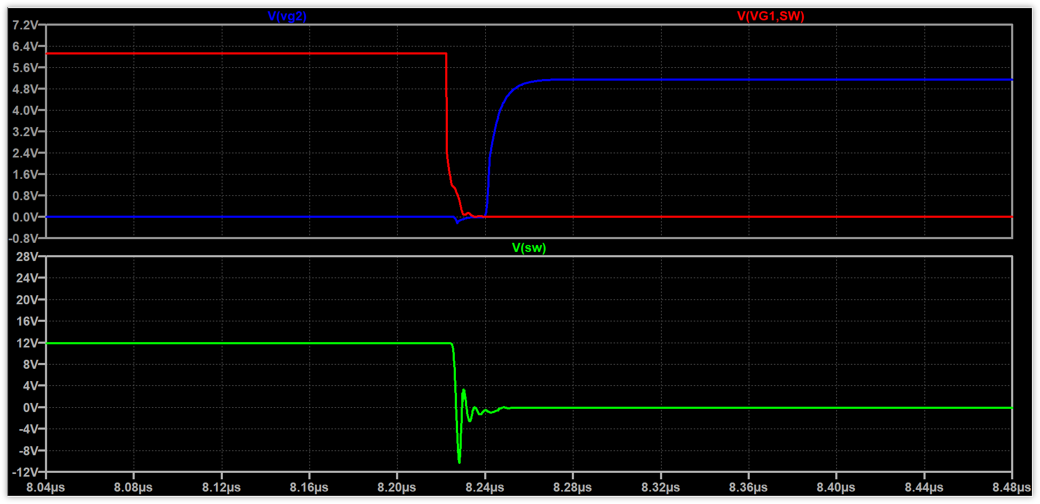Screen dimensions: 1040x504
Task: Click the 4V axis label in bottom pane
Action: click(31, 386)
